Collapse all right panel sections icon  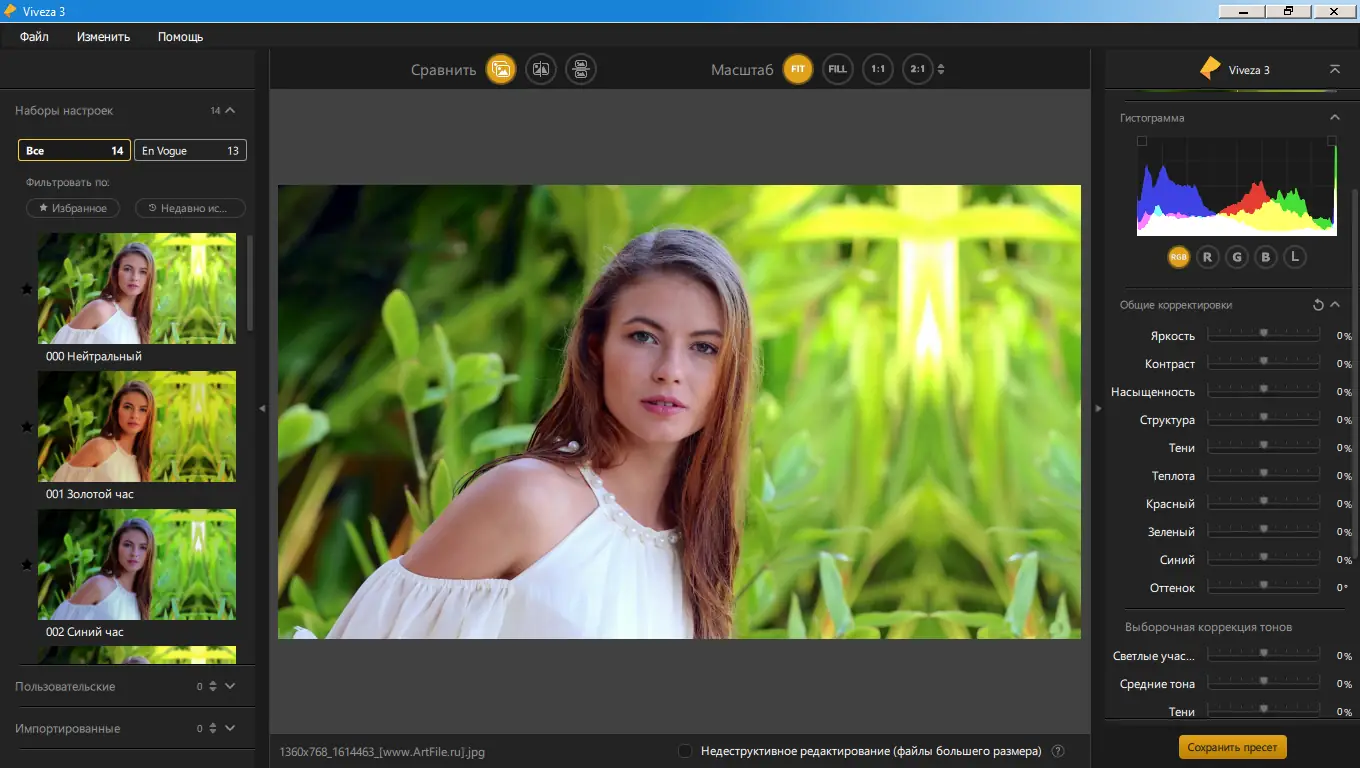[x=1334, y=69]
